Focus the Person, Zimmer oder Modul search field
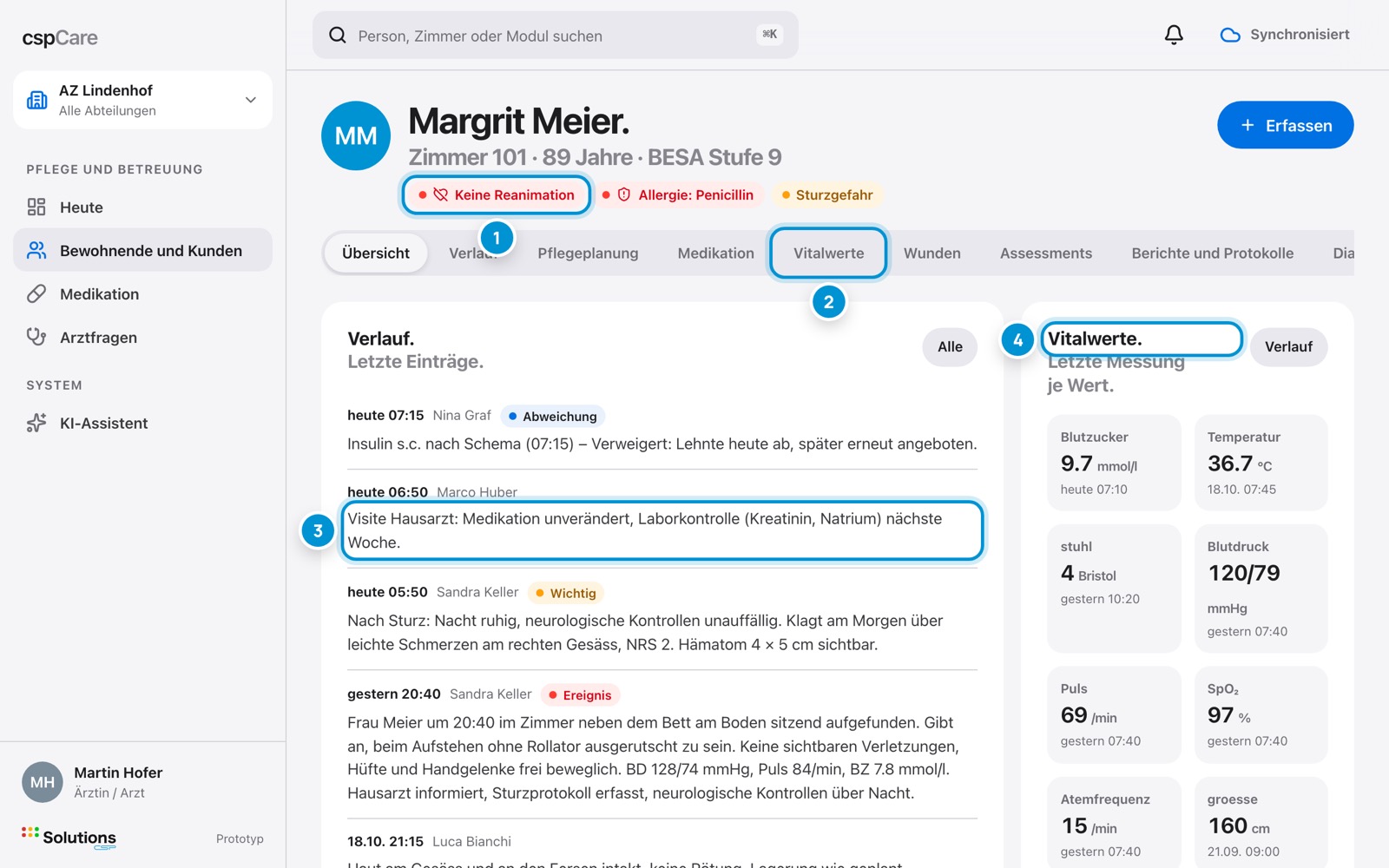 click(x=556, y=35)
